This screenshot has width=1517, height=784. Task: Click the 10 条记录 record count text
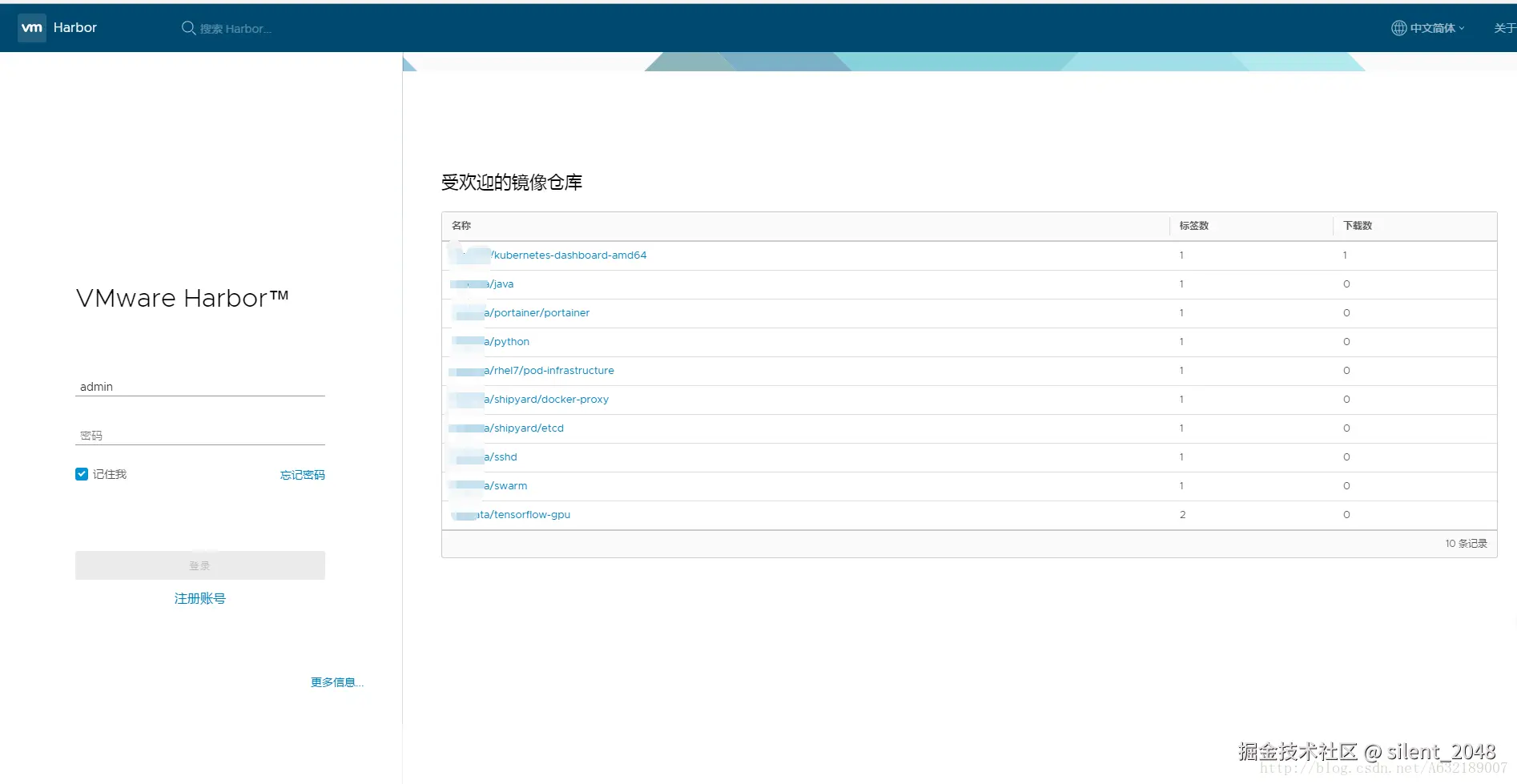click(x=1466, y=544)
